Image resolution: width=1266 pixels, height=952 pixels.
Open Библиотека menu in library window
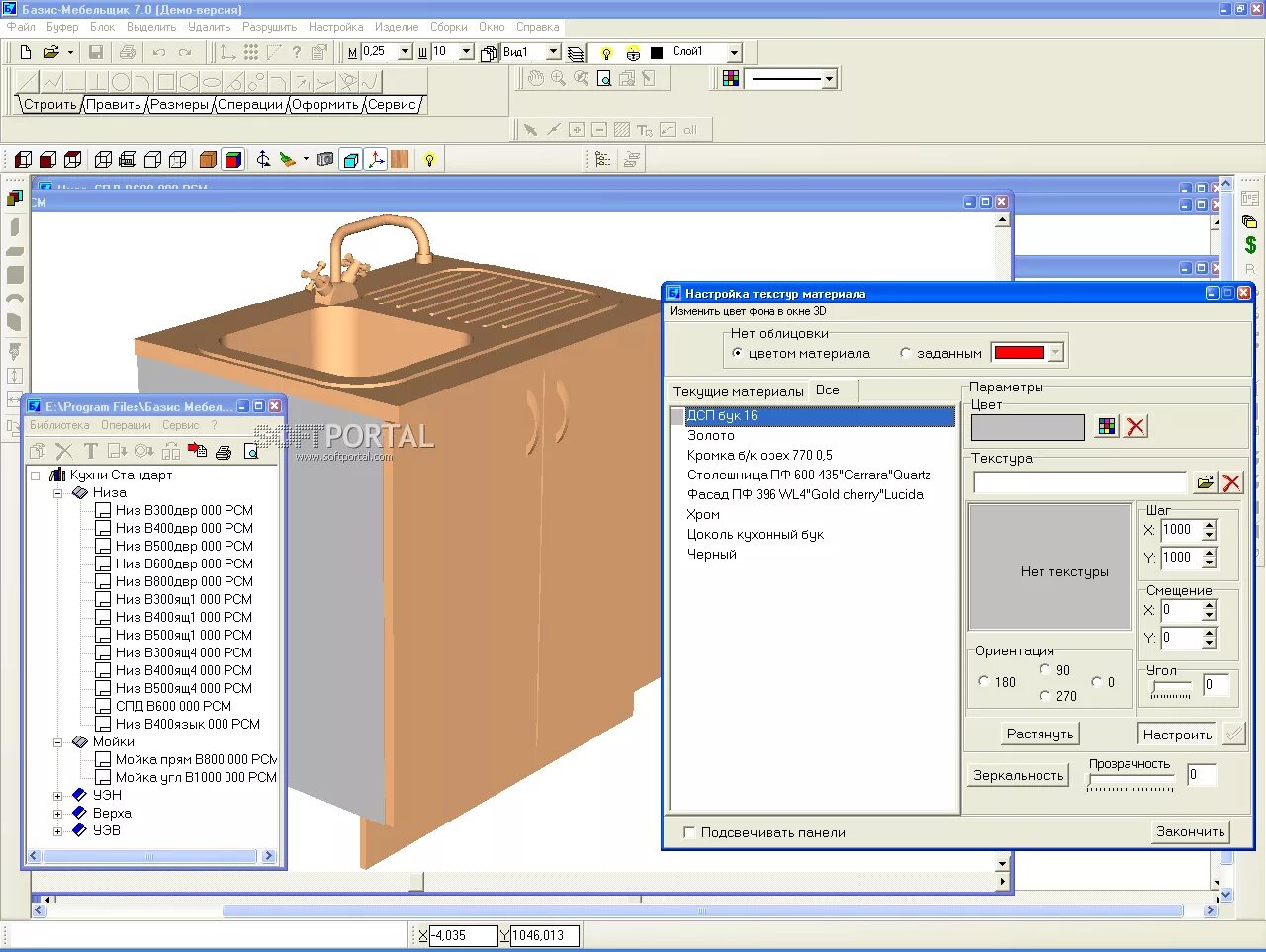(59, 425)
